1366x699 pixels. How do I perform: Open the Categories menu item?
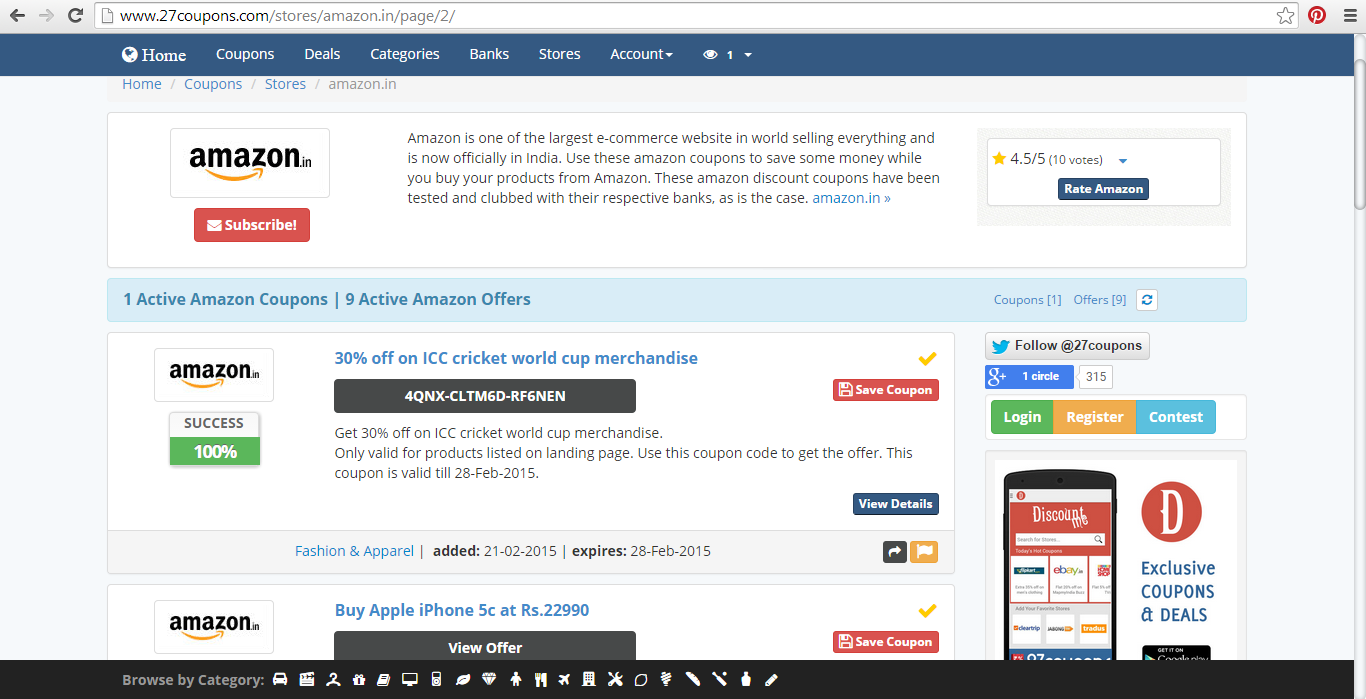pos(405,54)
